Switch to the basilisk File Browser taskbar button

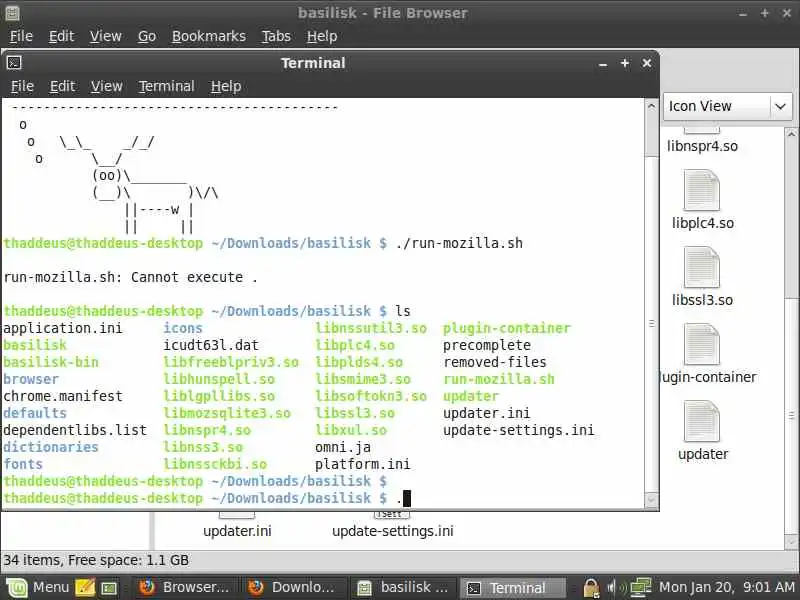pos(403,587)
